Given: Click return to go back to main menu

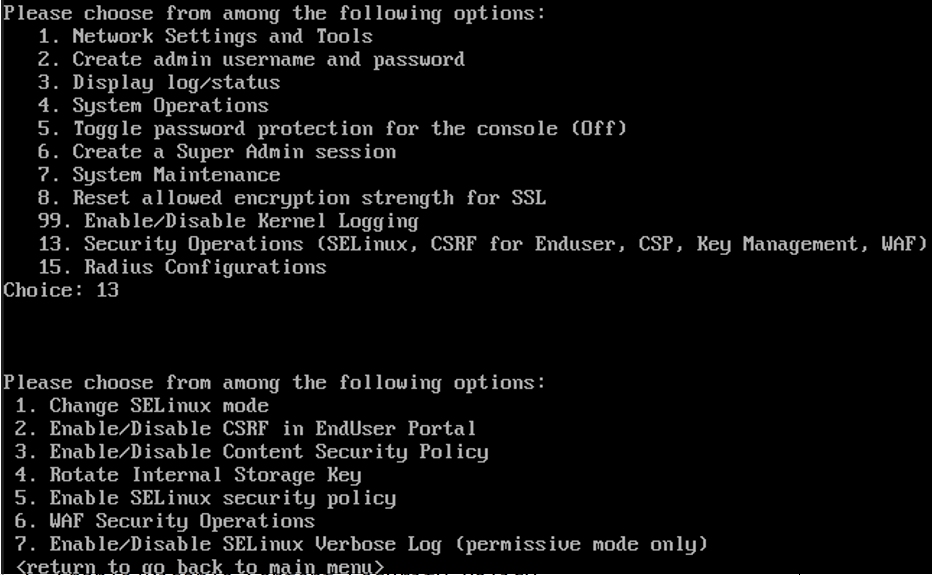Looking at the screenshot, I should click(200, 566).
